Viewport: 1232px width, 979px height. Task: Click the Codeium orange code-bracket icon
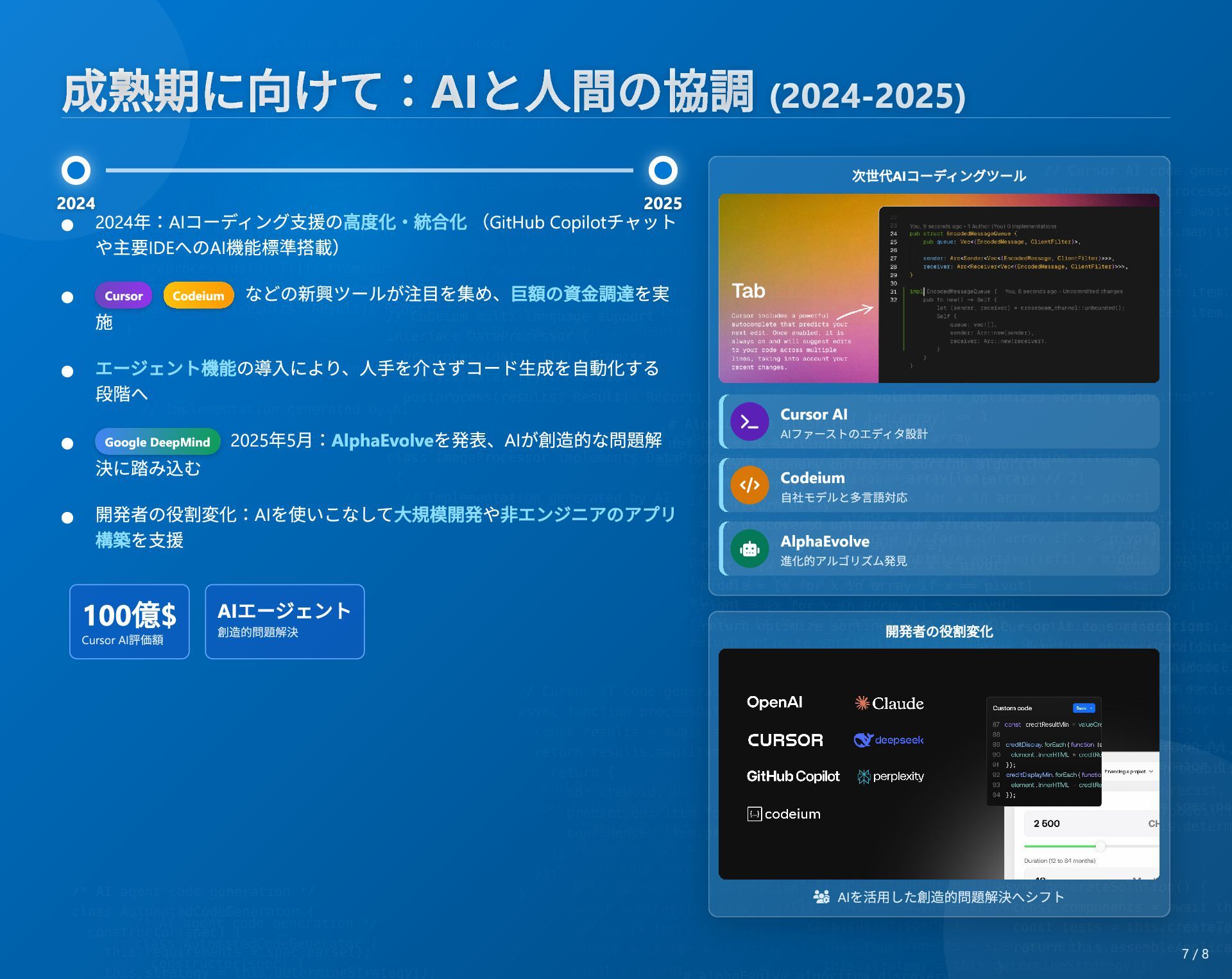(x=749, y=485)
